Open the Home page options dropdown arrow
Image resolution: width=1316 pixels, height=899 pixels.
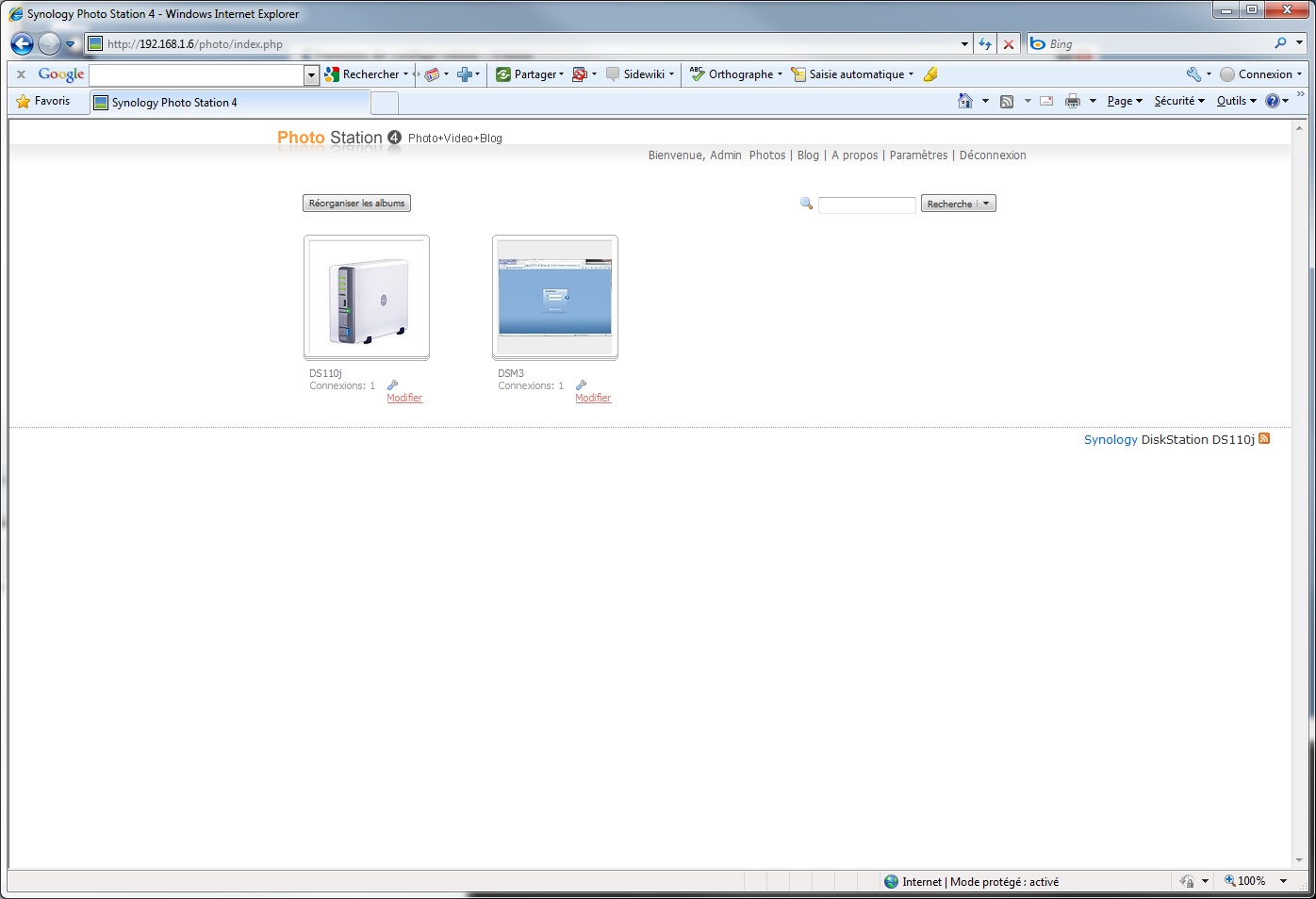click(x=985, y=101)
